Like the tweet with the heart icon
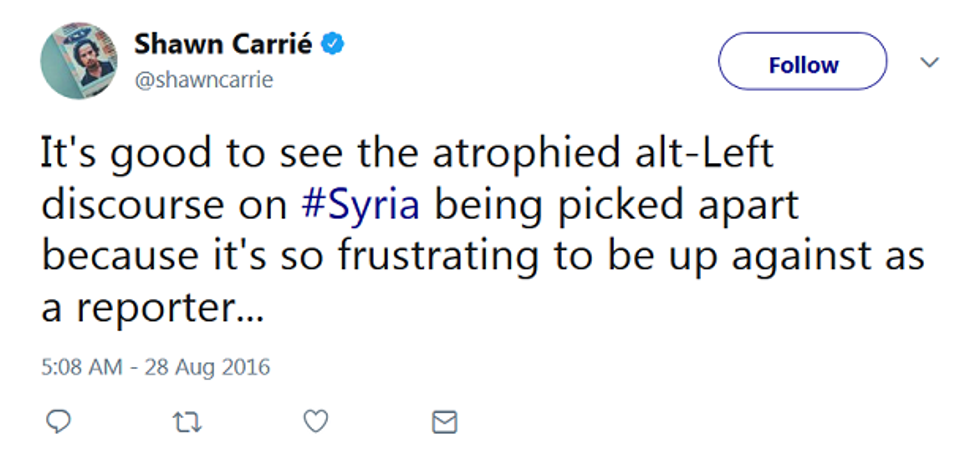 click(316, 422)
